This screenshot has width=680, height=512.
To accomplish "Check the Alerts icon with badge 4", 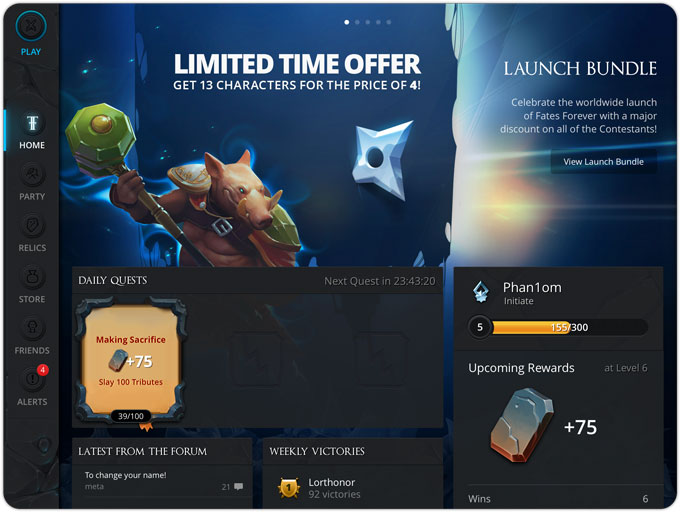I will 33,378.
